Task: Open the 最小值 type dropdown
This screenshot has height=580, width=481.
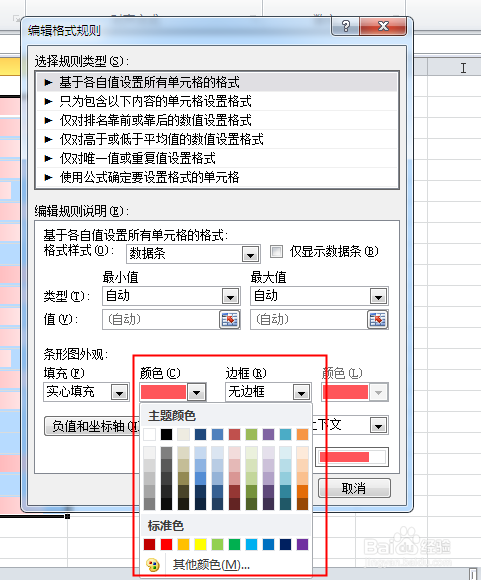Action: pos(171,296)
